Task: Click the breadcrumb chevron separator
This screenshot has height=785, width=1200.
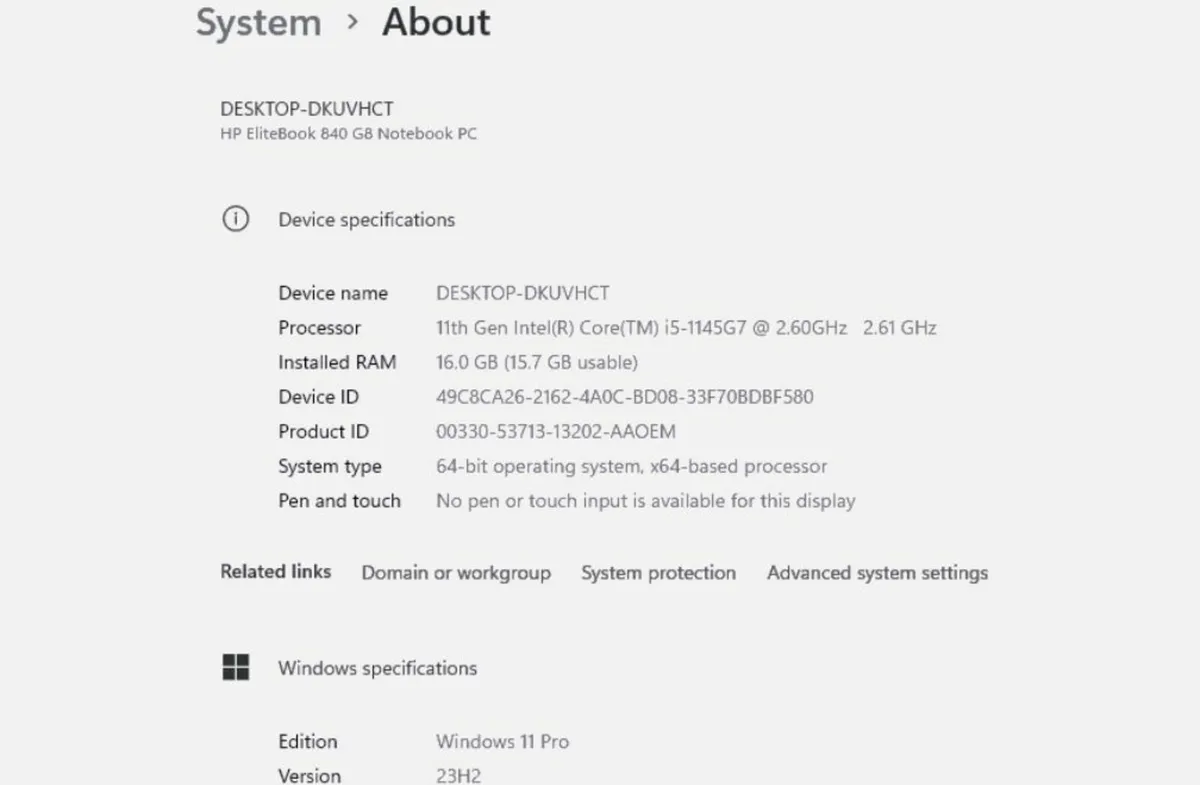Action: (352, 22)
